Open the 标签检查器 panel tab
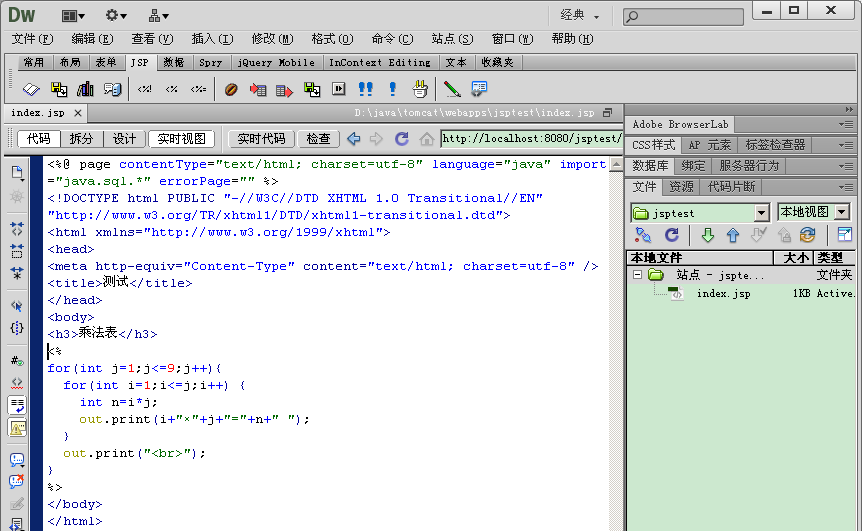The height and width of the screenshot is (531, 862). (775, 145)
